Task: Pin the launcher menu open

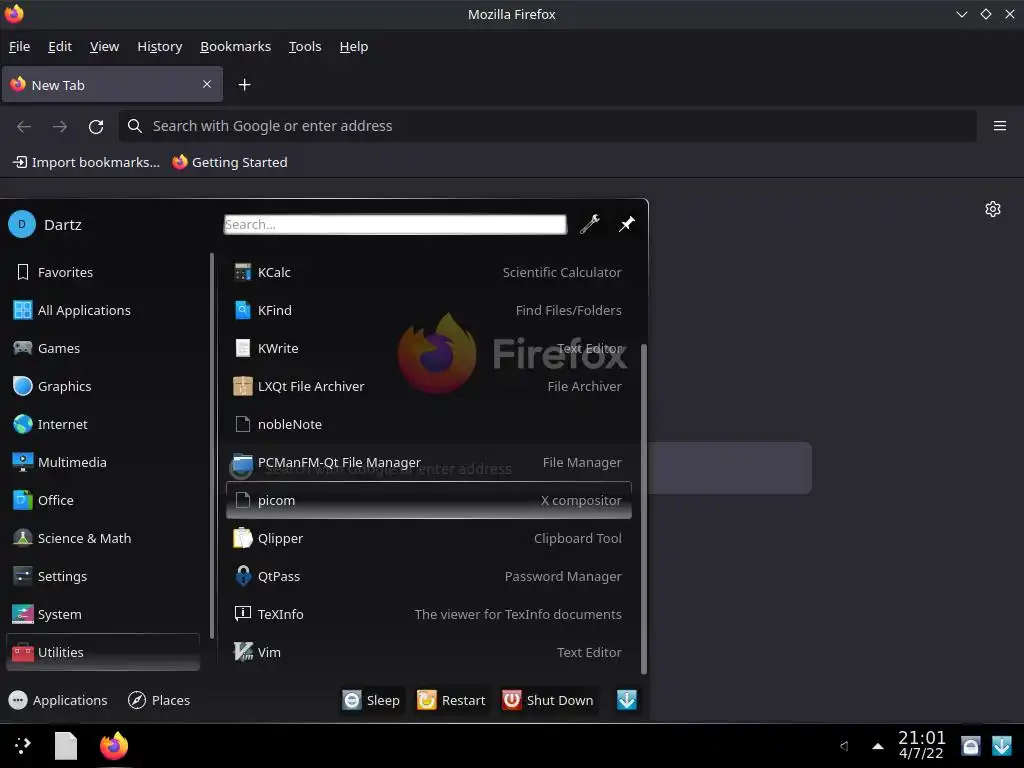Action: point(627,224)
